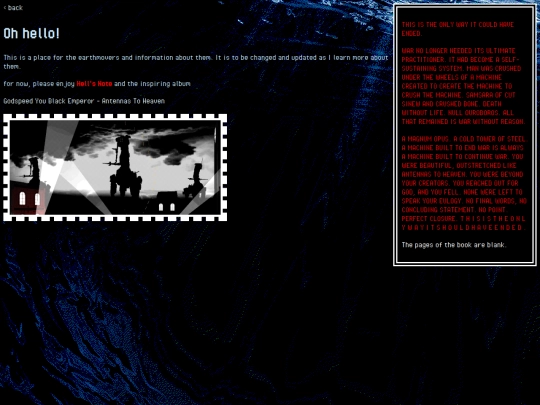This screenshot has width=540, height=405.
Task: Click 'The pages of the book are blank.' line
Action: [454, 245]
